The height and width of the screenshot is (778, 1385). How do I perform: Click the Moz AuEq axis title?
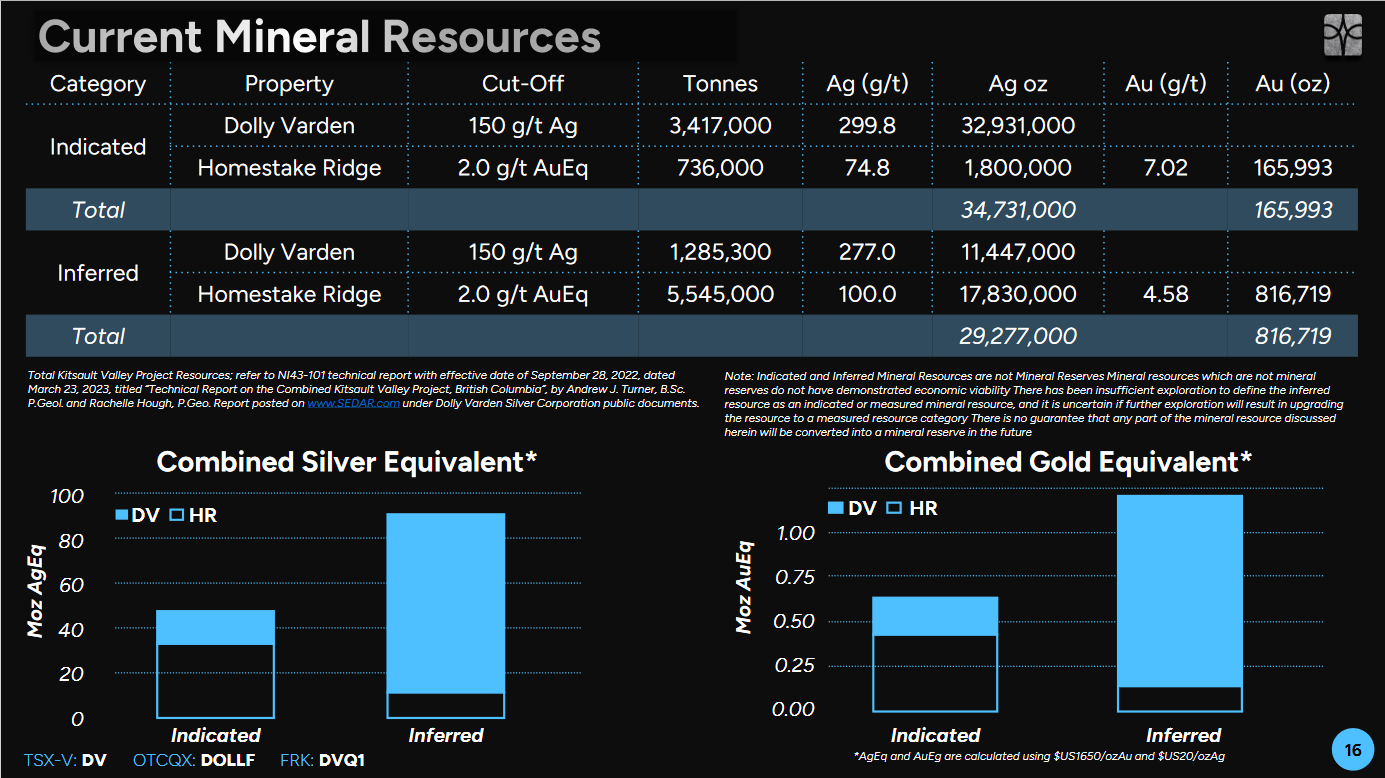744,586
